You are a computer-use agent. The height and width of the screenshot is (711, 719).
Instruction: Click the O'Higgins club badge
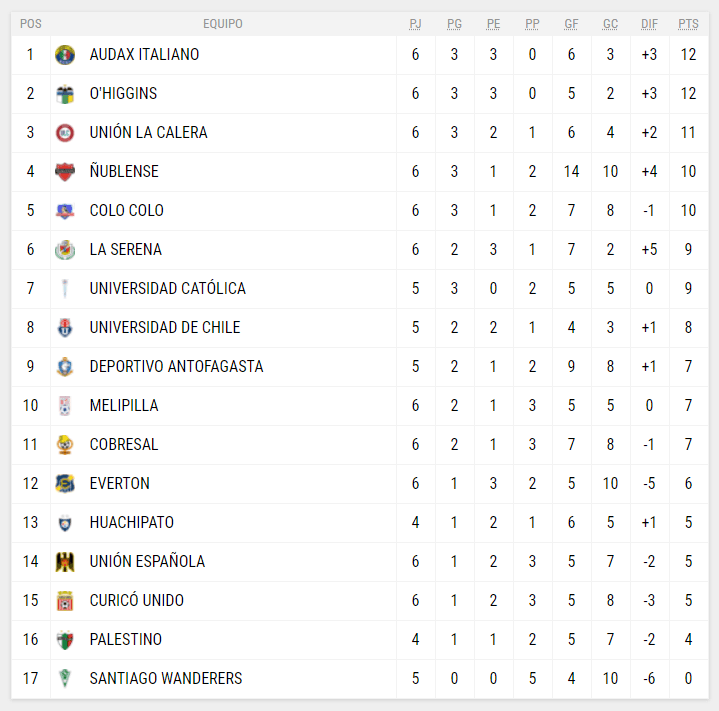coord(65,94)
